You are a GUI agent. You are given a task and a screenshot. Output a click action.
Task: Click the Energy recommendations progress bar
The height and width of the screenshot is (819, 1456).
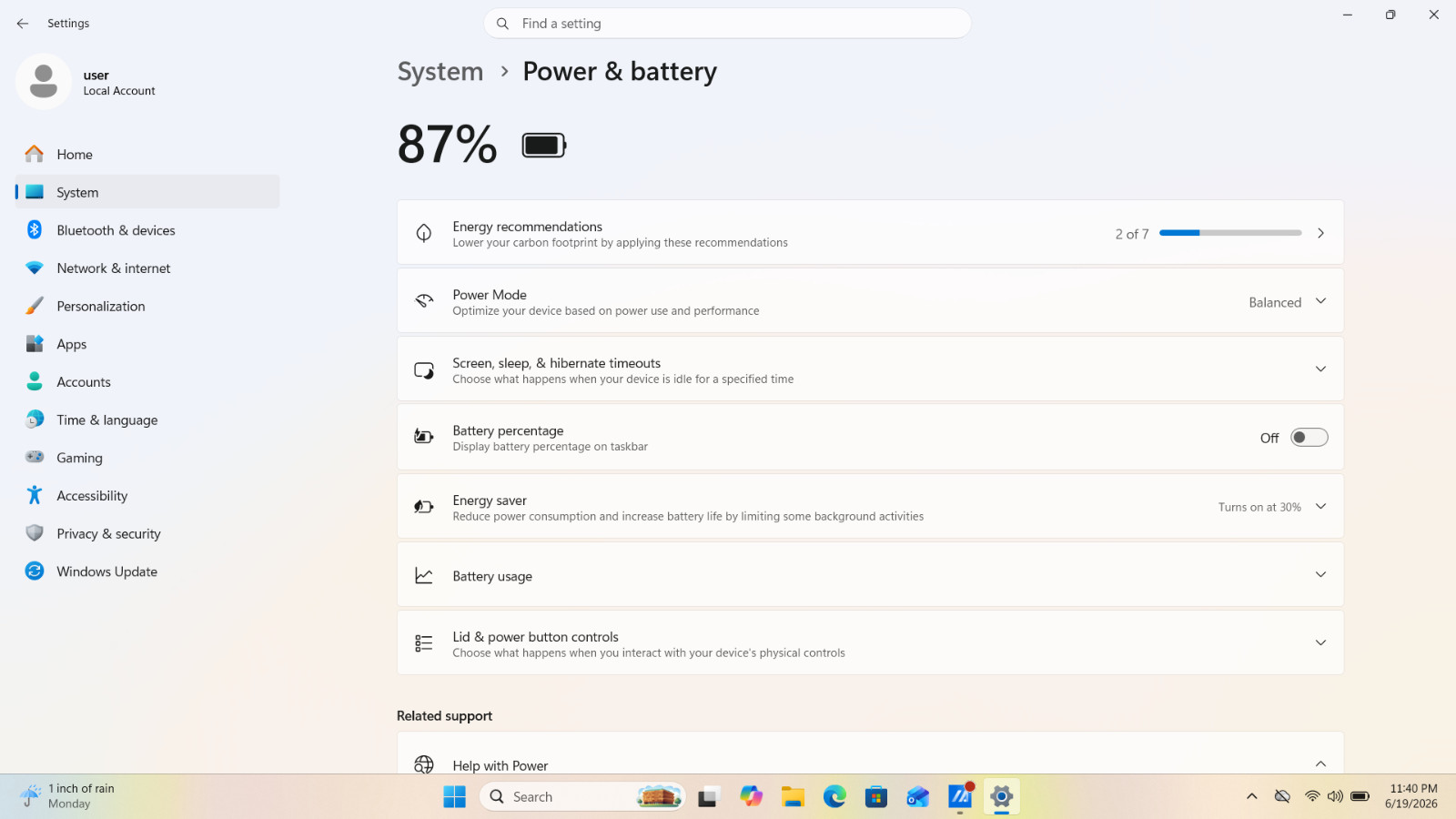pyautogui.click(x=1230, y=233)
